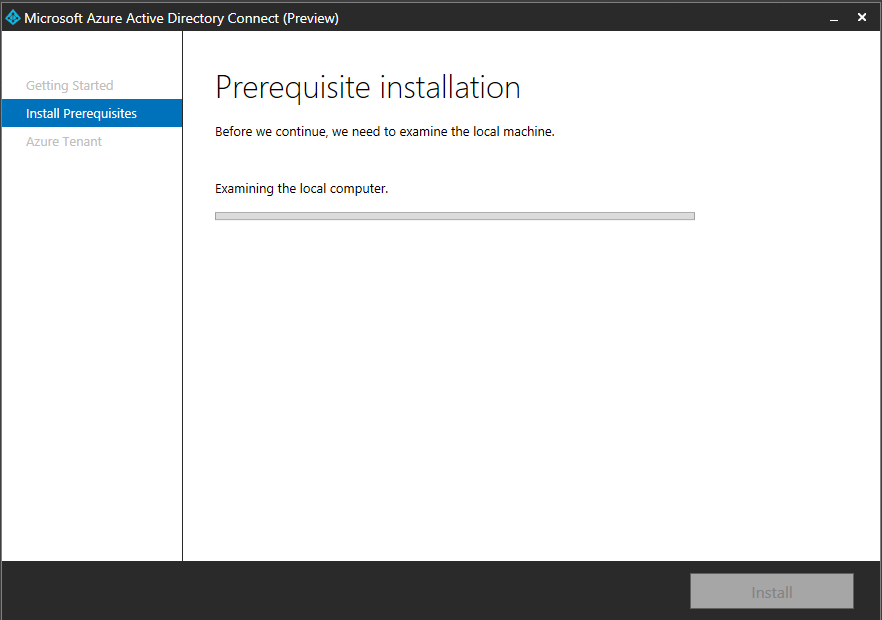Click the examination progress bar

(x=454, y=216)
